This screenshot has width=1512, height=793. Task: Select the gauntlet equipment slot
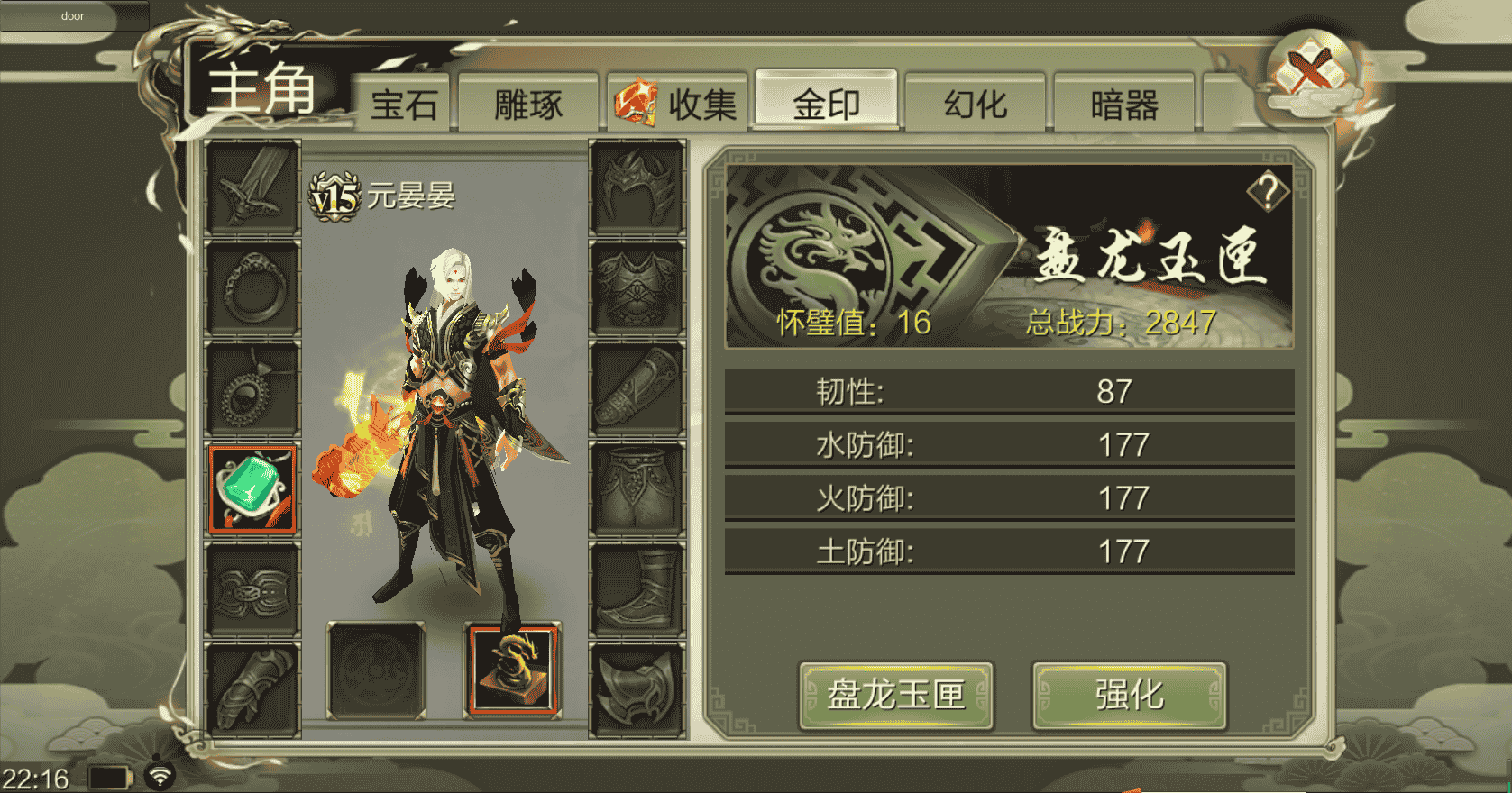[x=253, y=691]
